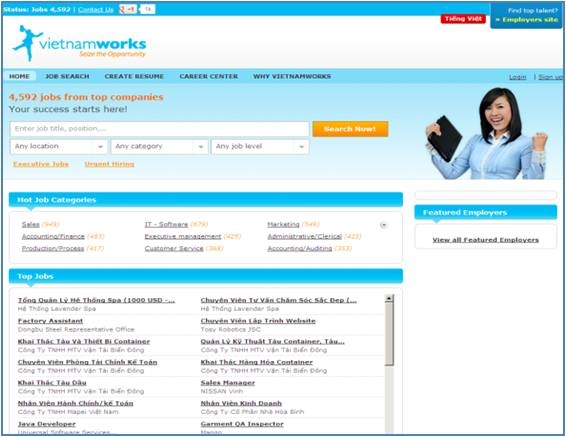Screen dimensions: 566x437
Task: Click the Search Now button
Action: point(350,129)
